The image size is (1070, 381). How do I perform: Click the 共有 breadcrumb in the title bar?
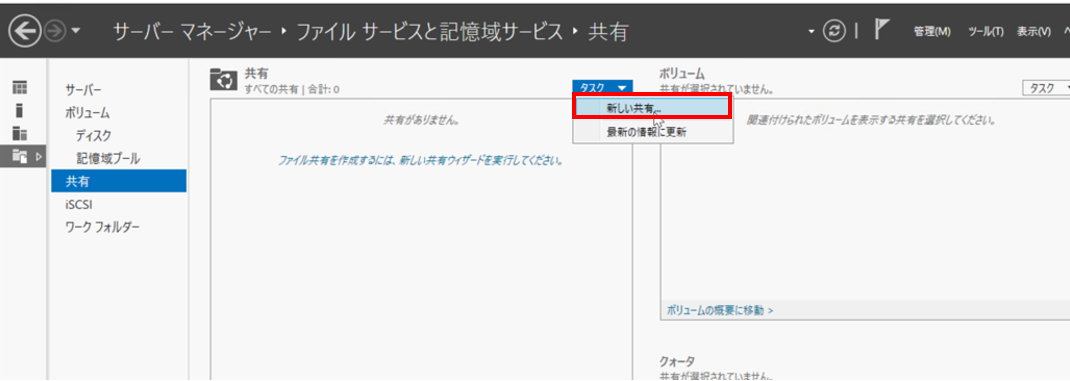coord(608,32)
